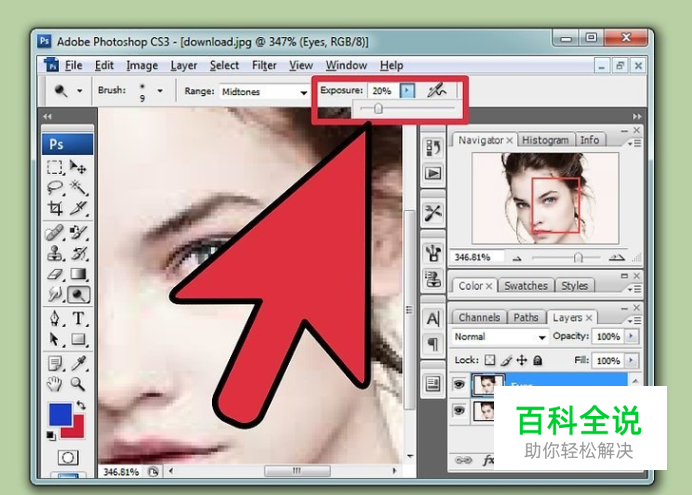Select the Crop tool

[55, 208]
